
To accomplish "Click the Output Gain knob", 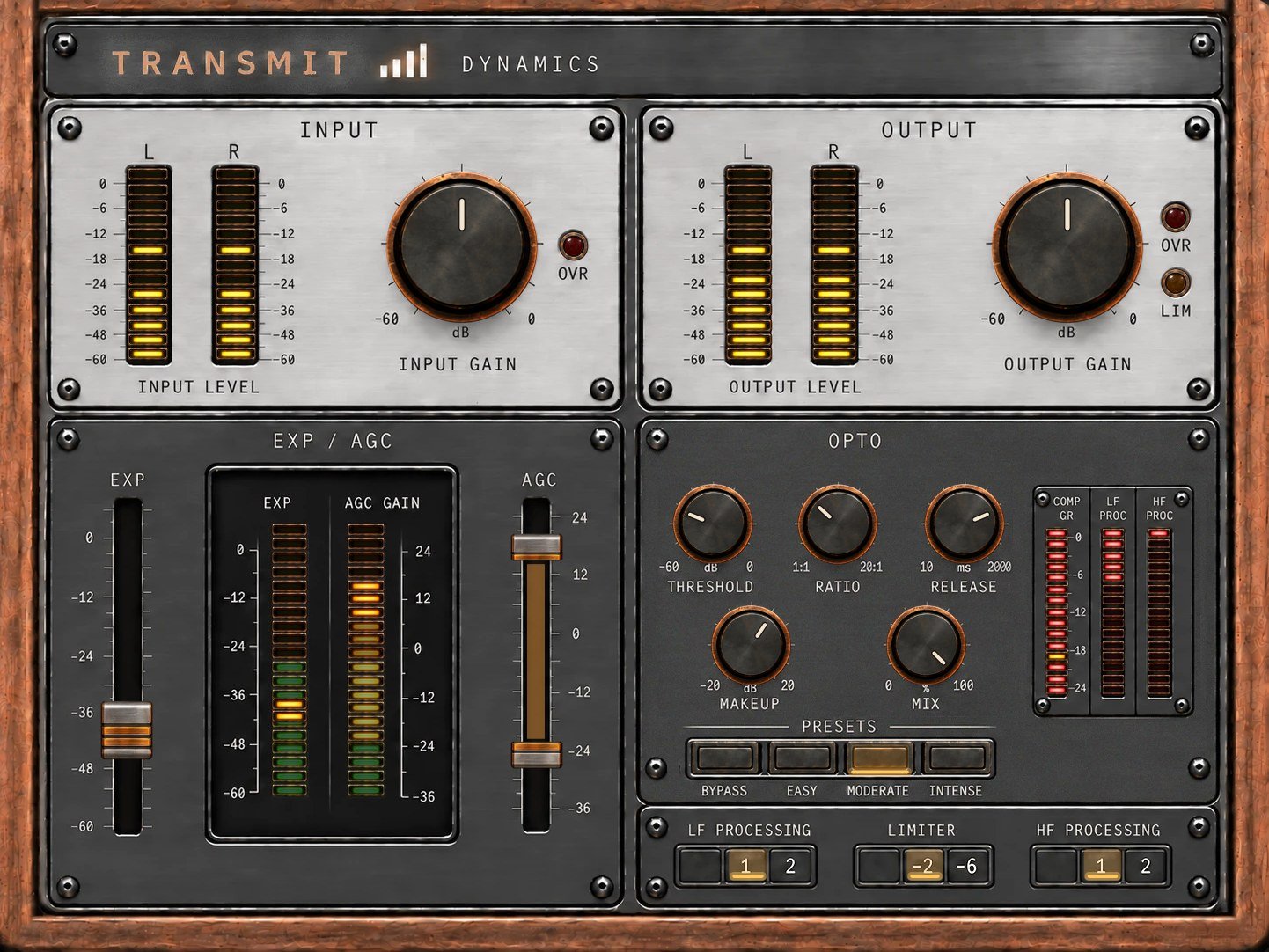I will [1067, 245].
